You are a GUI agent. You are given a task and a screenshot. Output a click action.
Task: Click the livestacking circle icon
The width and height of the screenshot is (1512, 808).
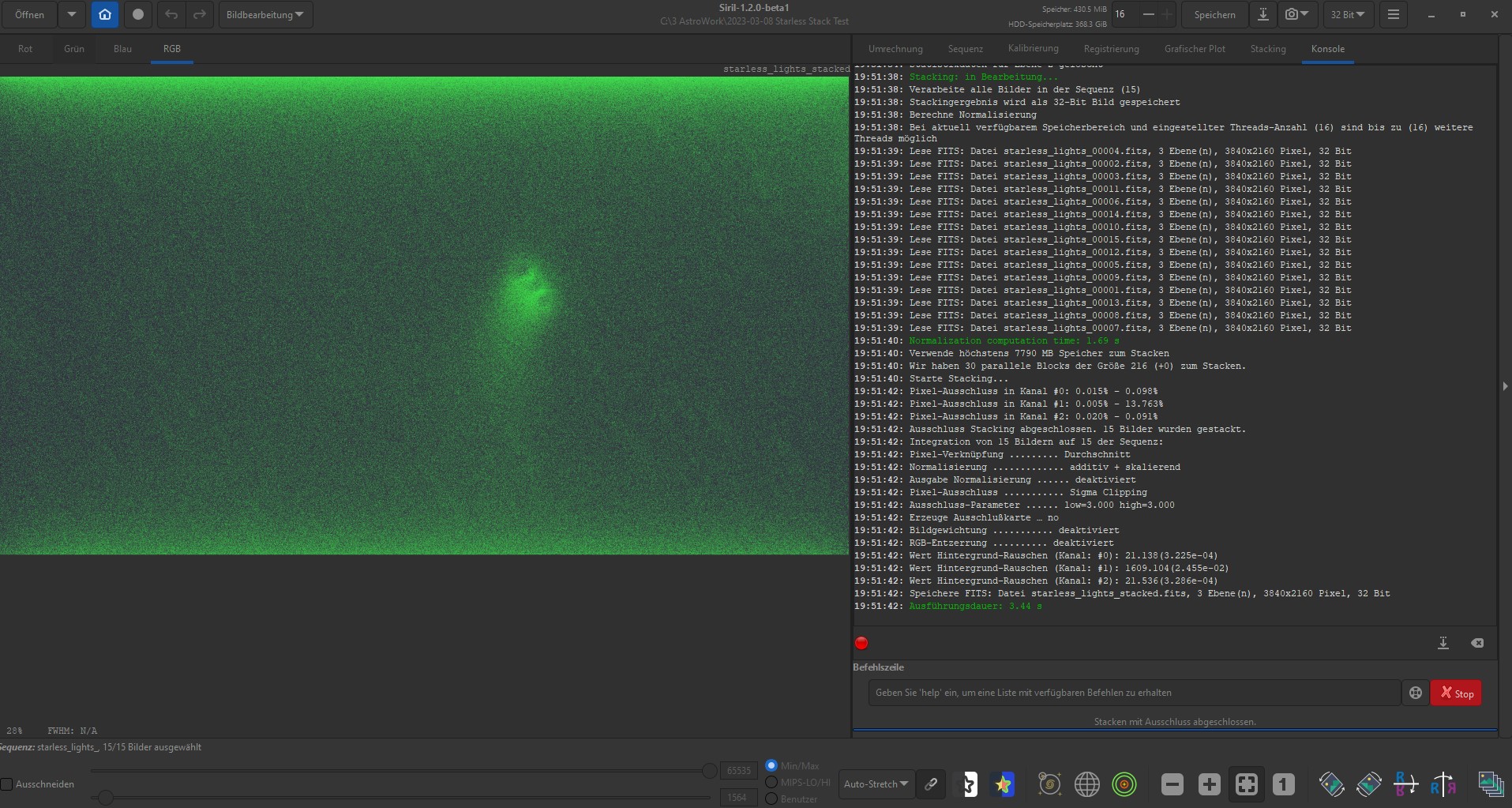point(138,14)
